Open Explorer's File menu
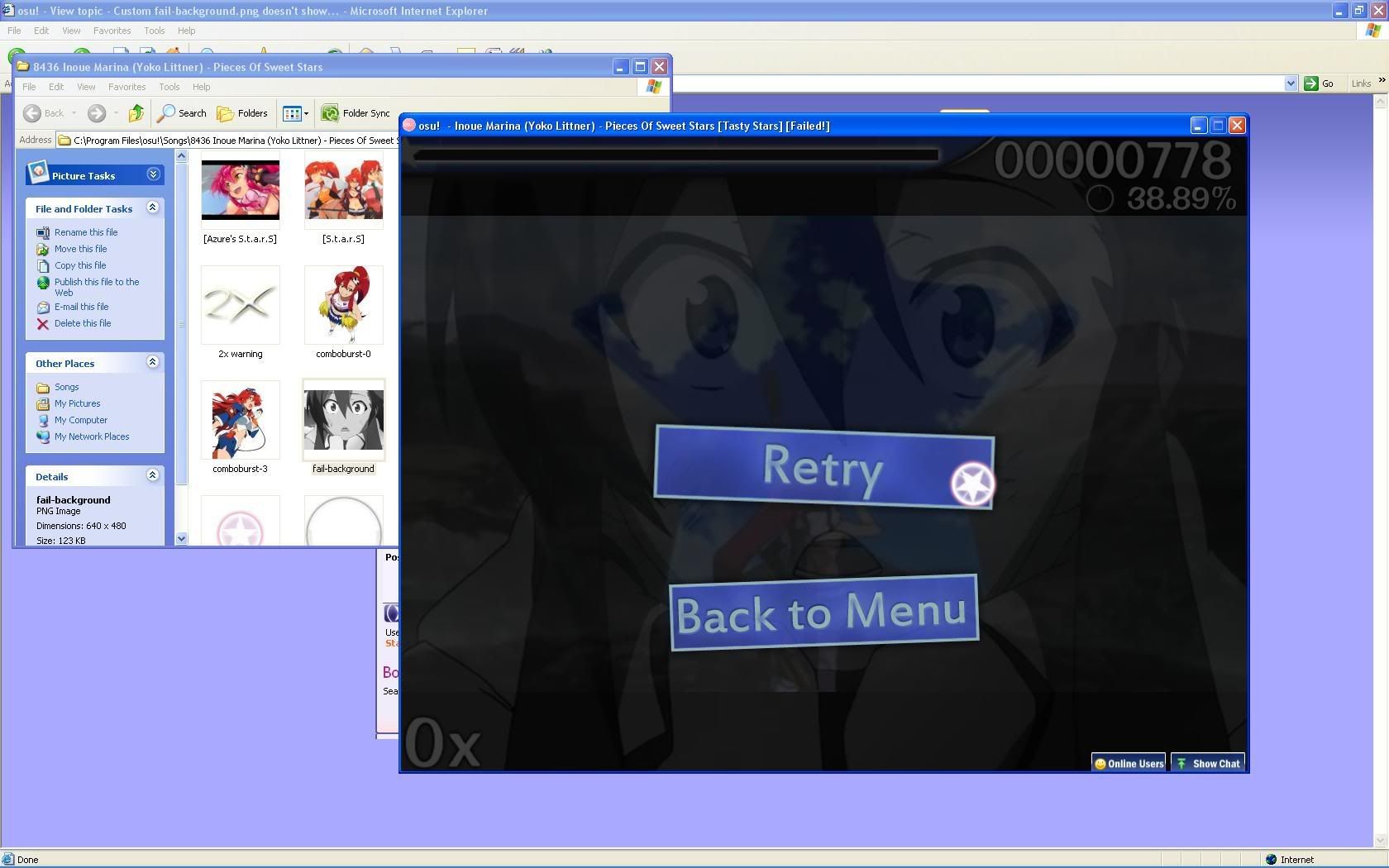Viewport: 1389px width, 868px height. click(29, 87)
